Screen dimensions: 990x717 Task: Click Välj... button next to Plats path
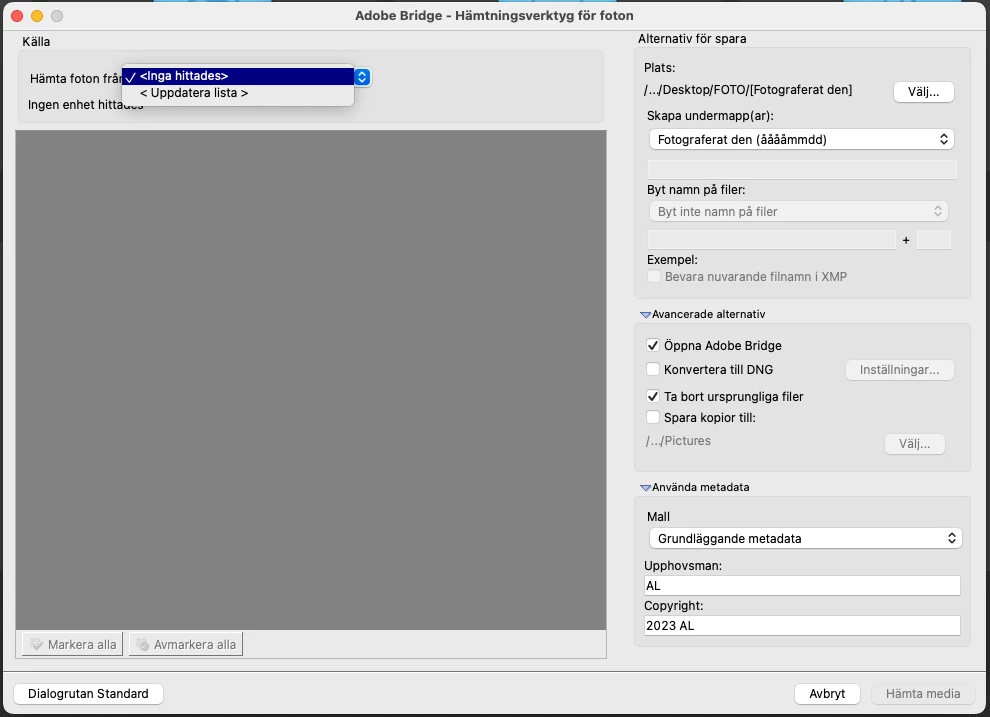tap(923, 92)
